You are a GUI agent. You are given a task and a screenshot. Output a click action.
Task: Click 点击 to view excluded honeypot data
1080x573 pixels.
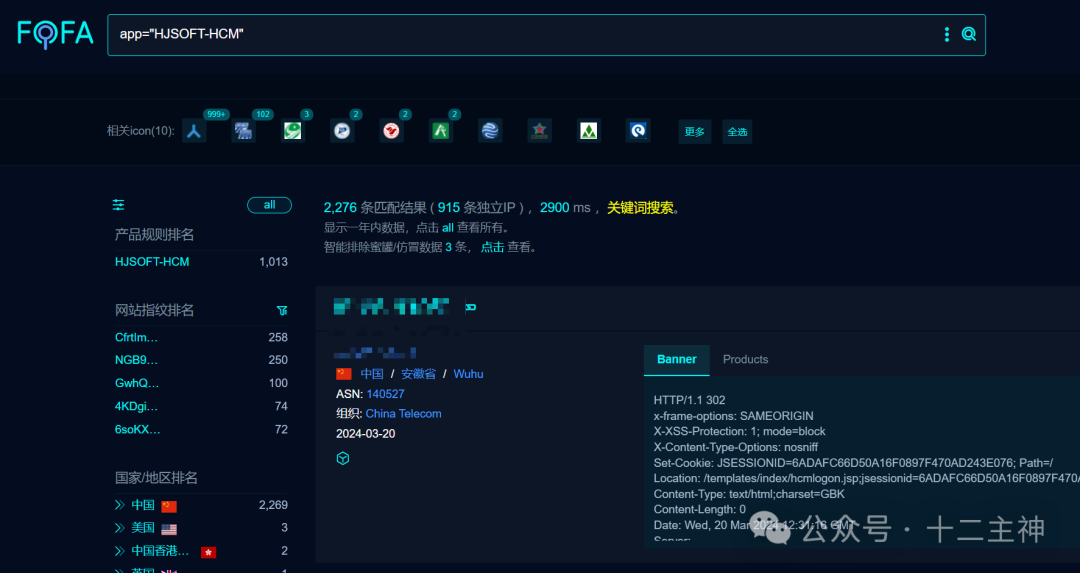click(492, 247)
